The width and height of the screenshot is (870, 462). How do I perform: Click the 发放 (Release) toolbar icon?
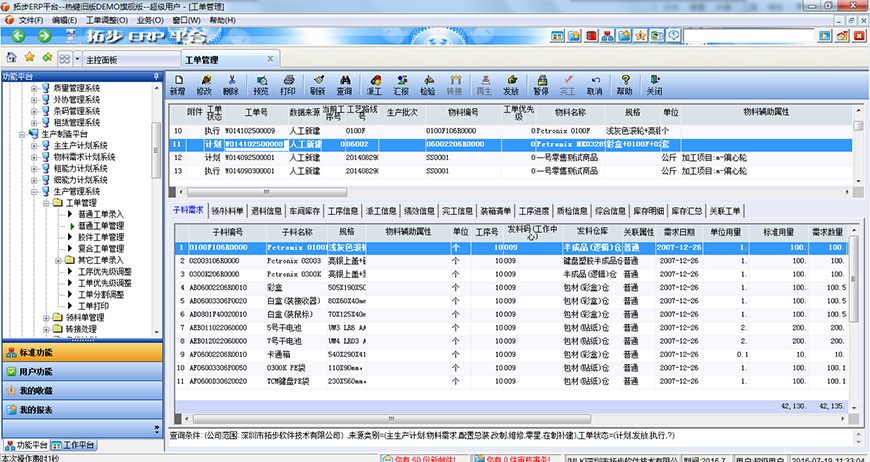[x=511, y=84]
